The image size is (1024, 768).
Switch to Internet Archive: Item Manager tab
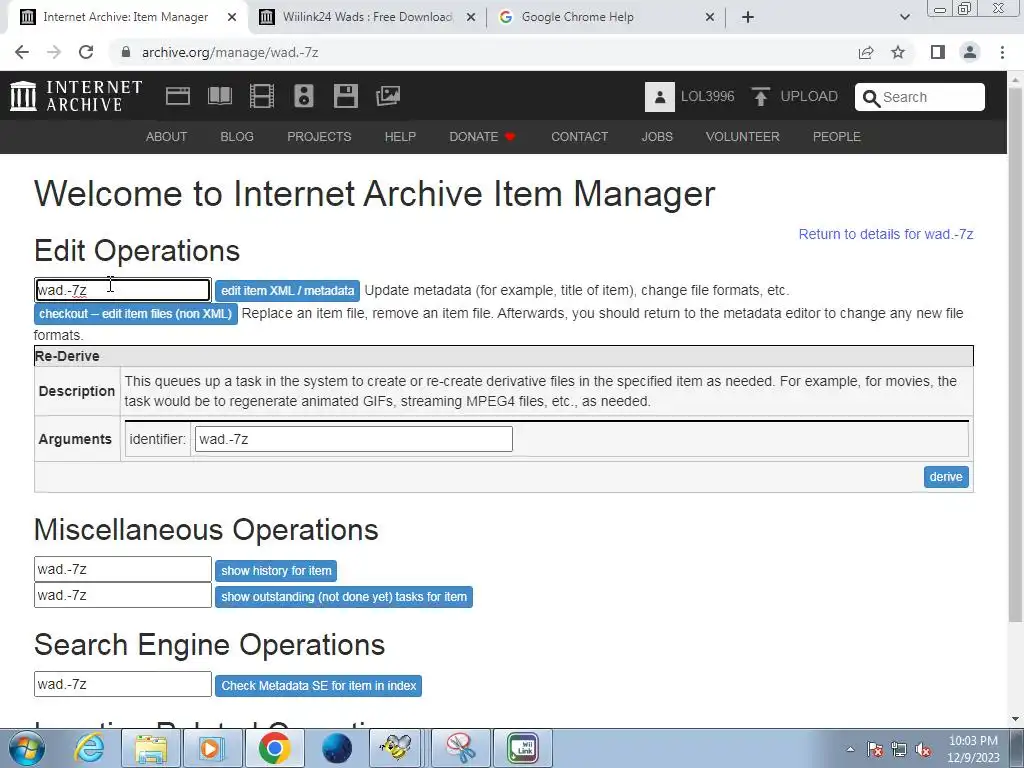125,17
